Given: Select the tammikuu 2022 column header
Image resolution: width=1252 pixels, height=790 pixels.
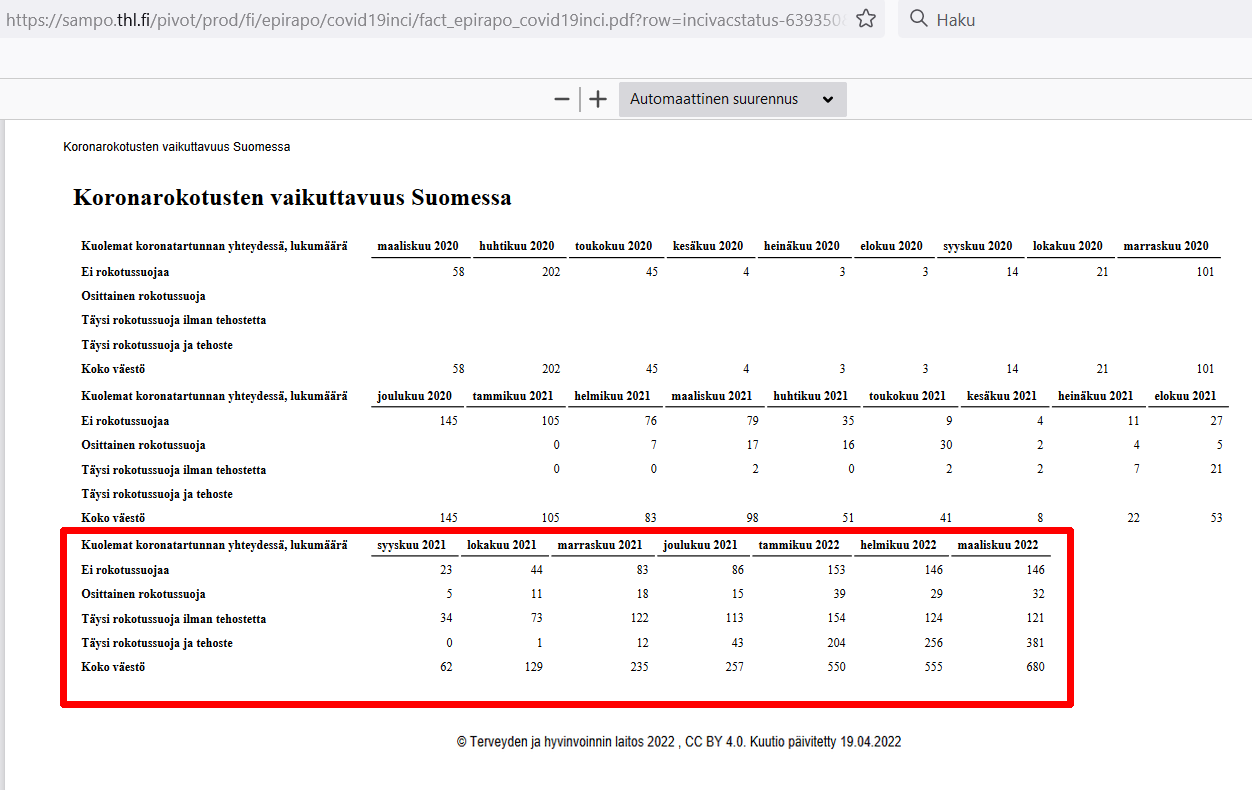Looking at the screenshot, I should coord(798,545).
